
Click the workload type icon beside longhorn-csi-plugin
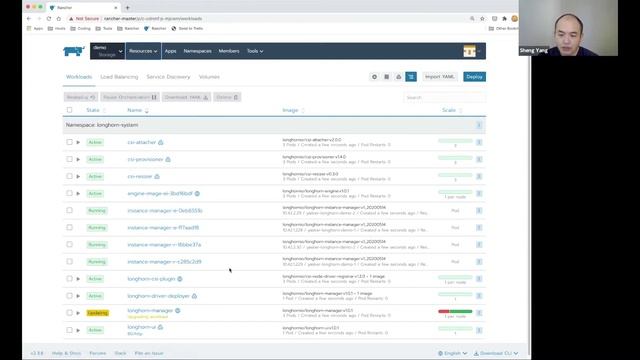(180, 279)
